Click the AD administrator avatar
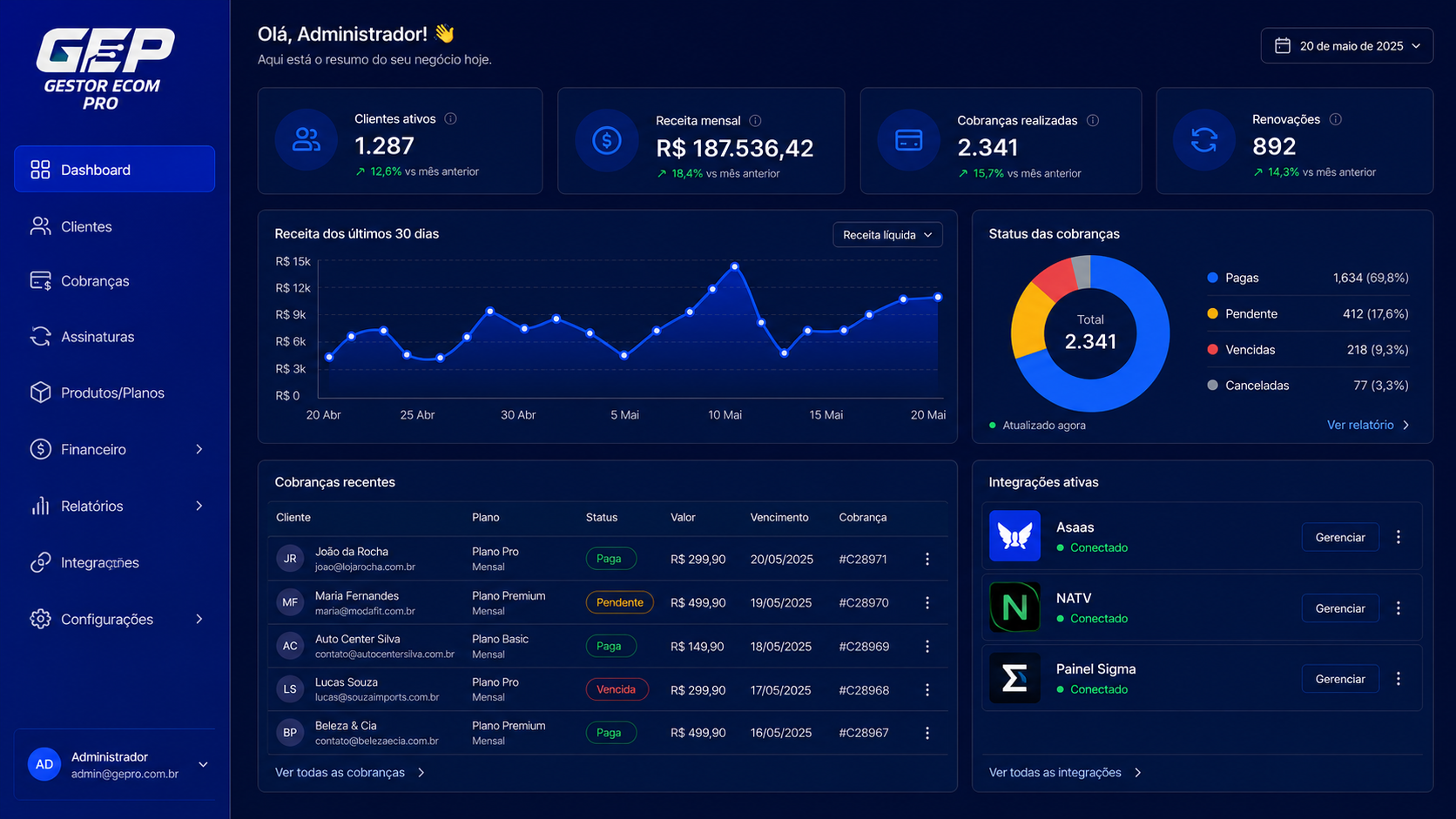This screenshot has height=819, width=1456. [x=44, y=764]
